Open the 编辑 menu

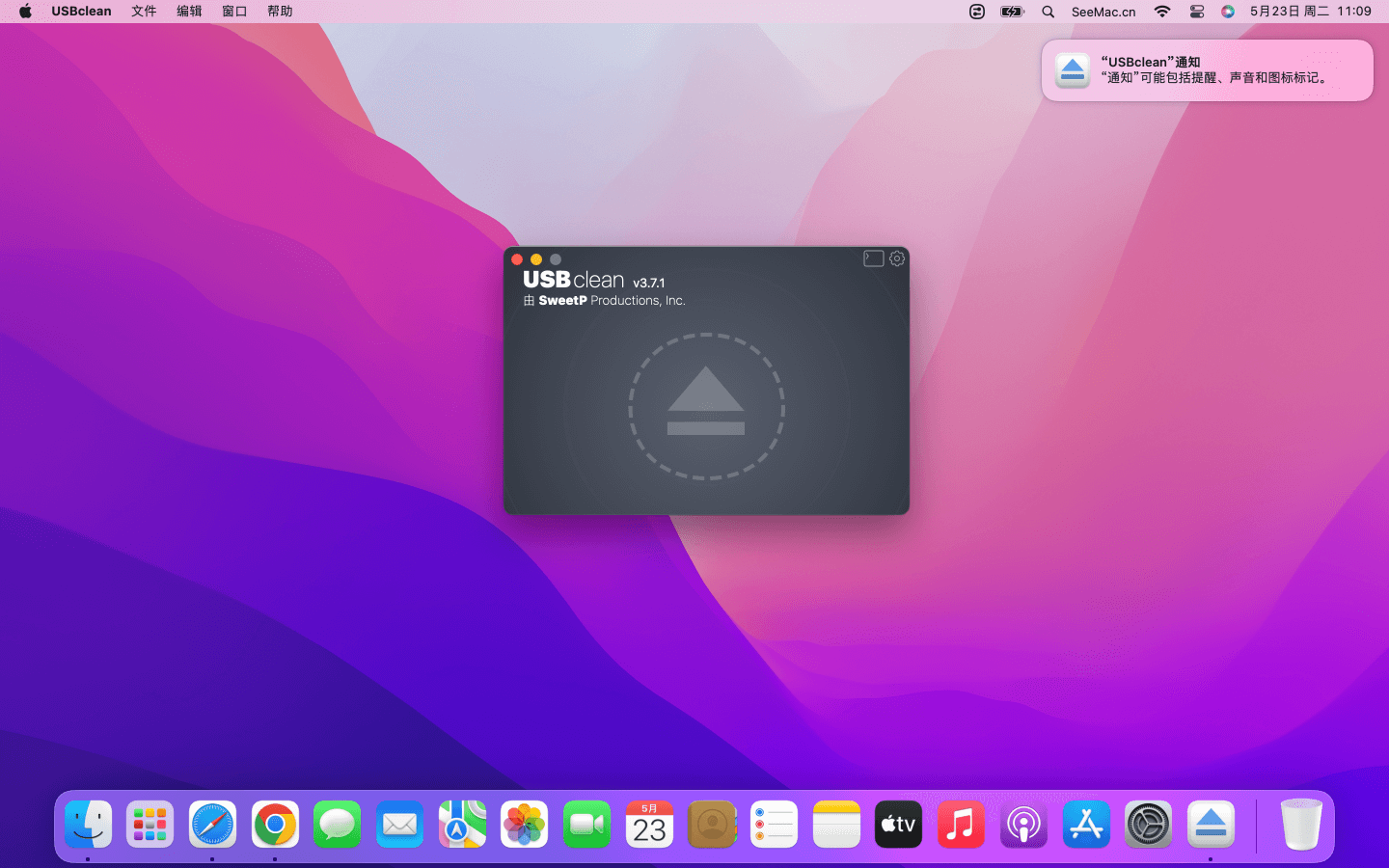tap(189, 12)
